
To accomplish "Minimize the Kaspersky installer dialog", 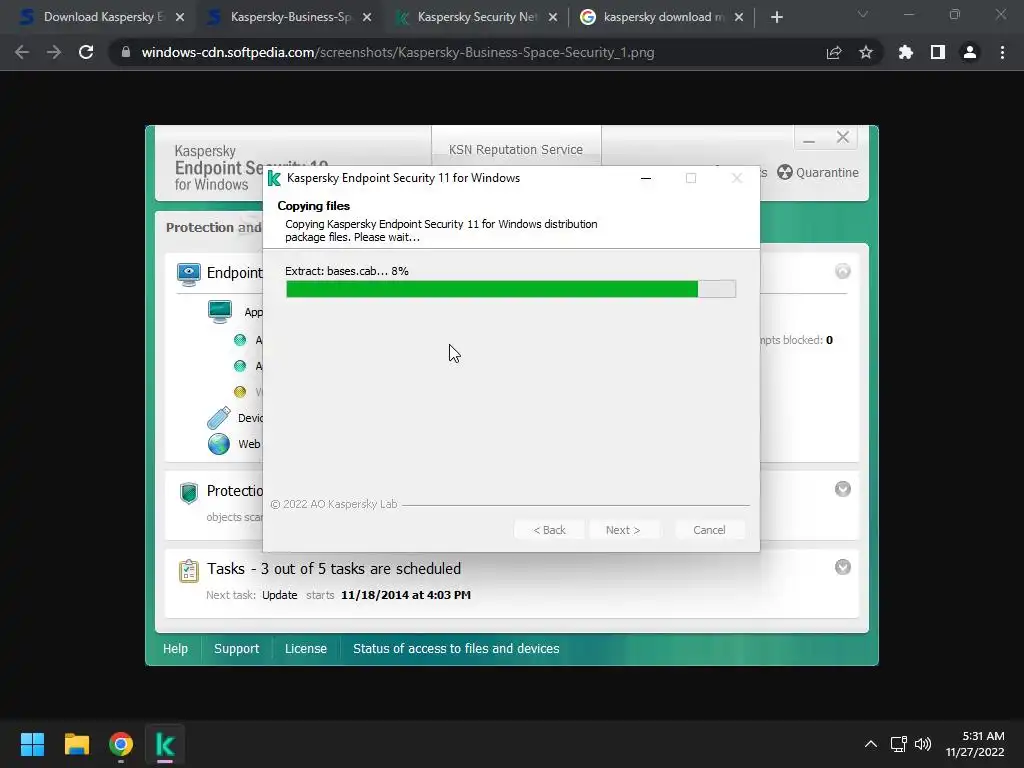I will point(646,178).
